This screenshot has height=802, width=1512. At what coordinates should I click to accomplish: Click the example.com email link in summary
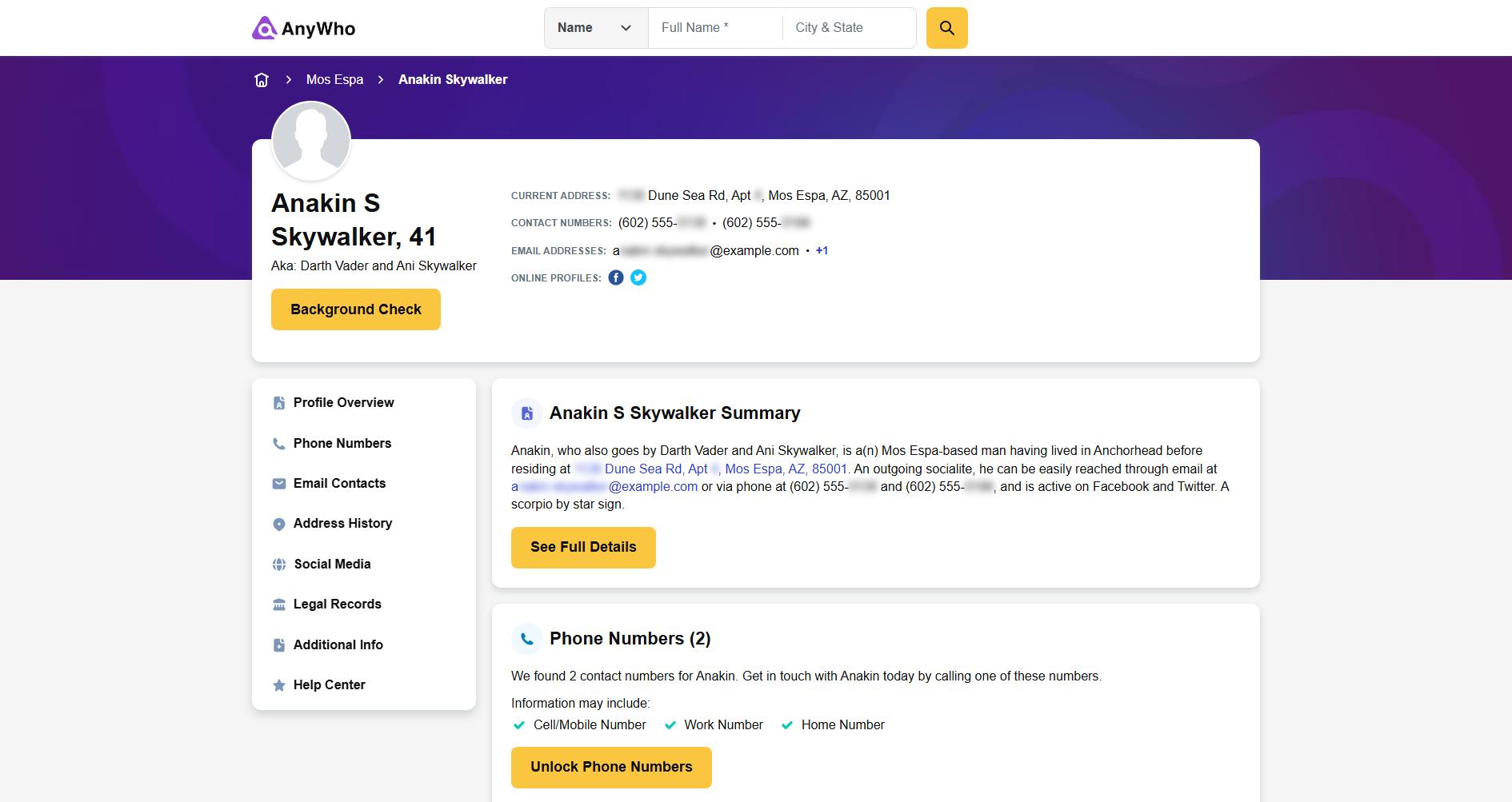pos(604,487)
